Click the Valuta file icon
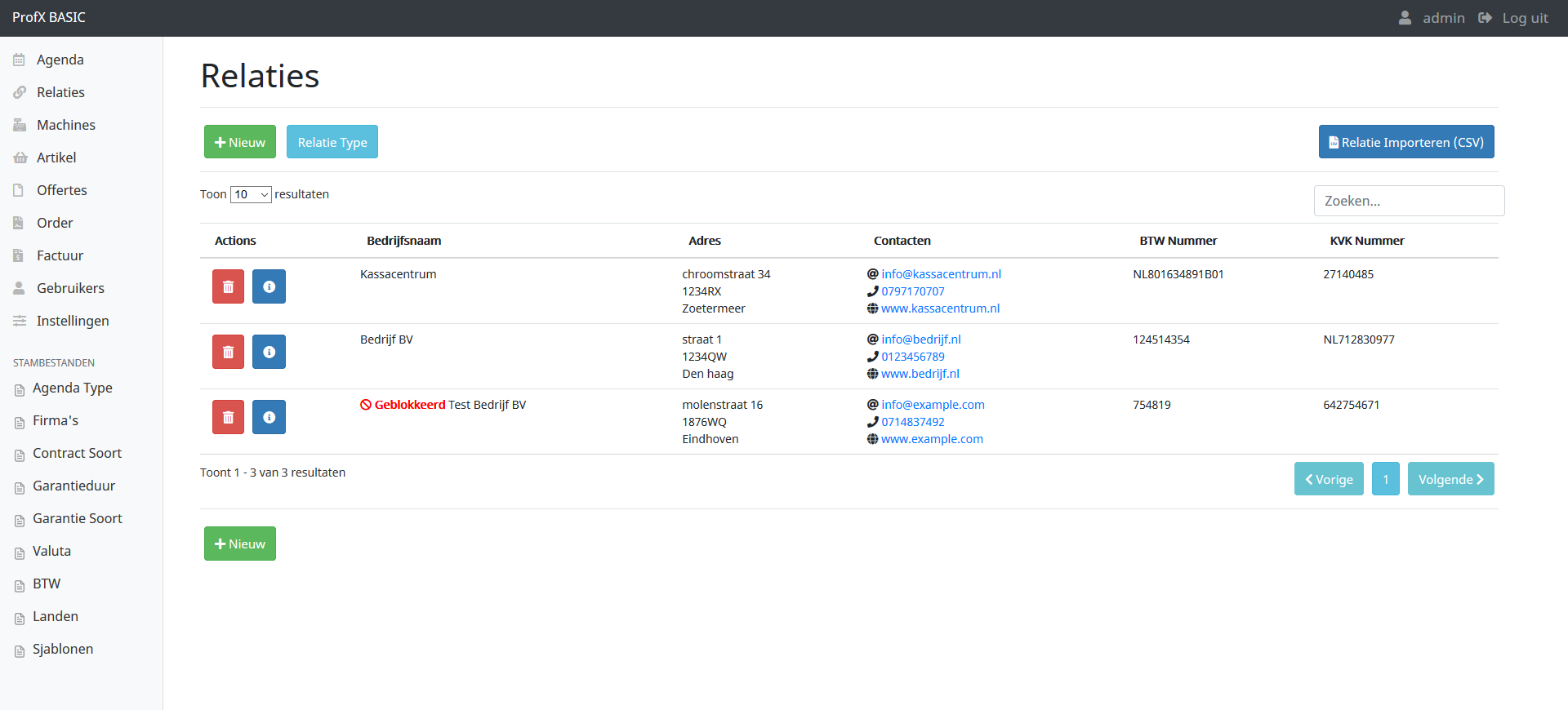Screen dimensions: 1568x710 [x=20, y=553]
